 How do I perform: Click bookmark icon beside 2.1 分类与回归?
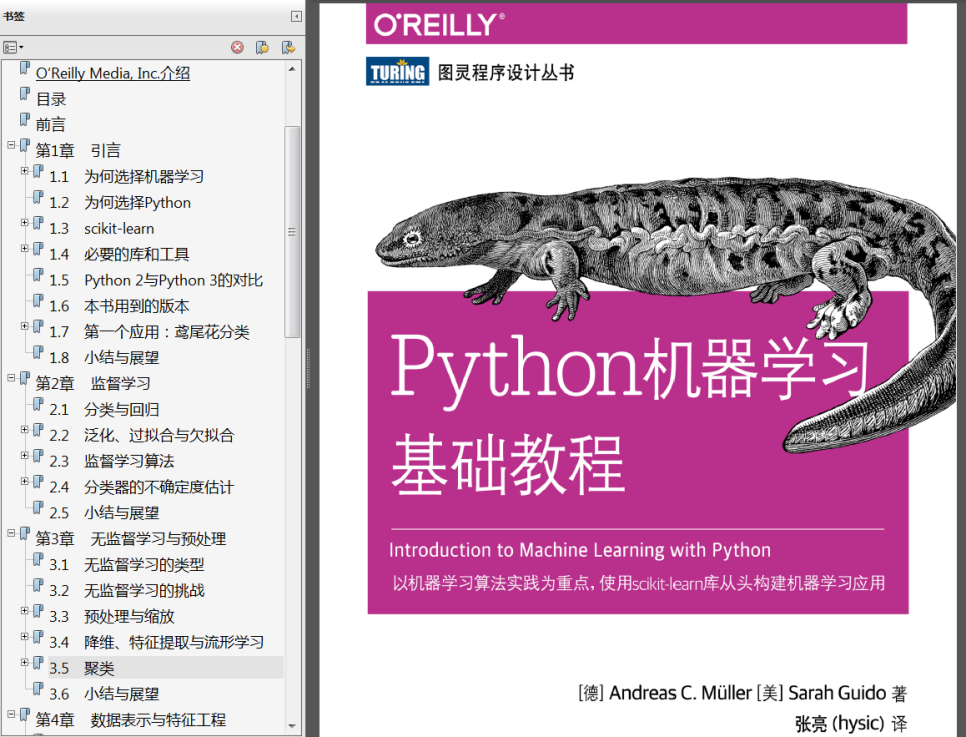tap(38, 404)
